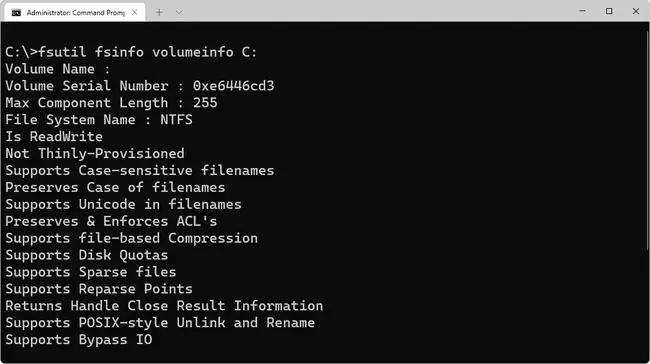Screen dimensions: 650x364
Task: Click the vertical scrollbar thumb
Action: click(648, 139)
